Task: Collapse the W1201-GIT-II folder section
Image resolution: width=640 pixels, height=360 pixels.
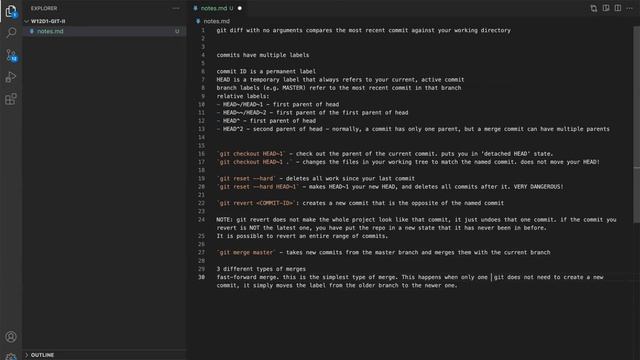Action: point(48,21)
